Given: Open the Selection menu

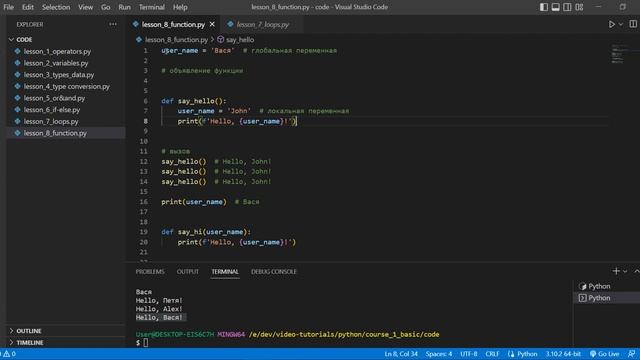Looking at the screenshot, I should coord(56,7).
